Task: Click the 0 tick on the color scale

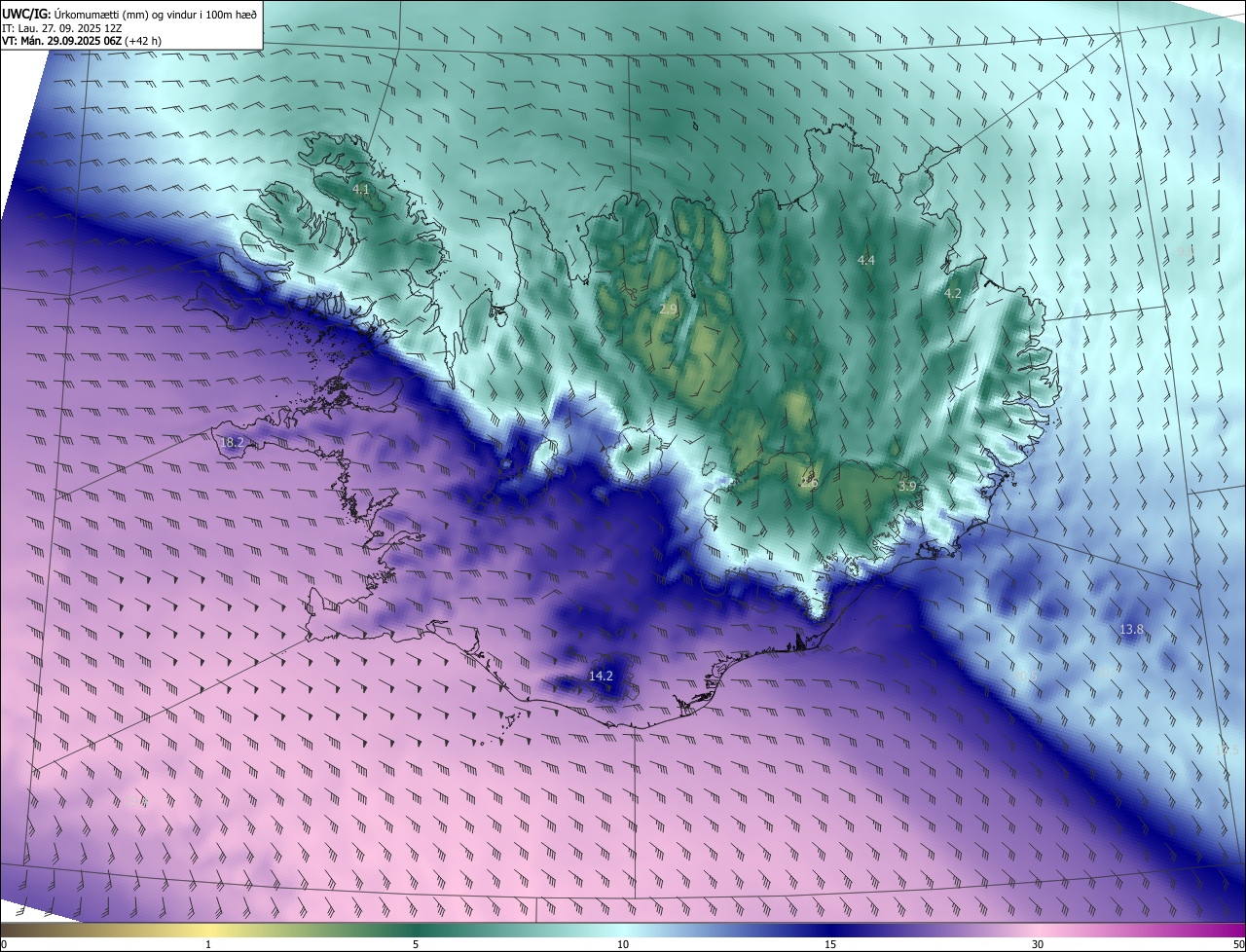Action: click(x=4, y=944)
